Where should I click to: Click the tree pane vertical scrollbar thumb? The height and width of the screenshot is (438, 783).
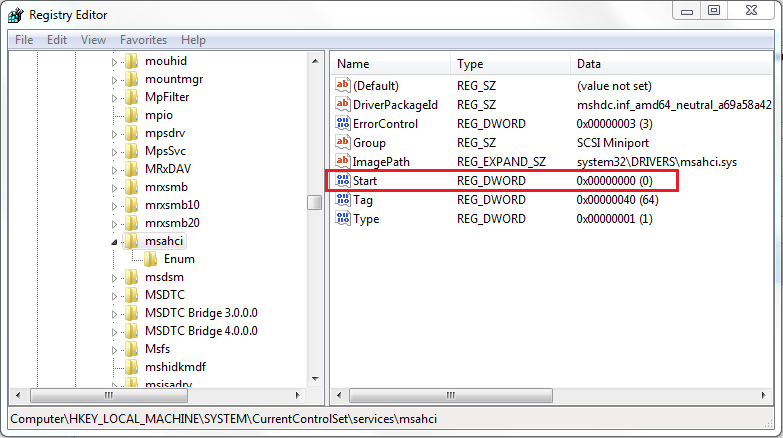315,202
